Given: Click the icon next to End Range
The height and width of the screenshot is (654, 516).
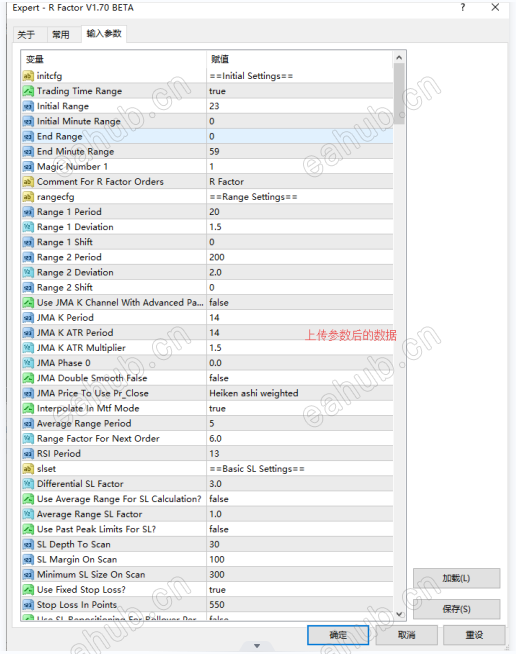Looking at the screenshot, I should 28,136.
